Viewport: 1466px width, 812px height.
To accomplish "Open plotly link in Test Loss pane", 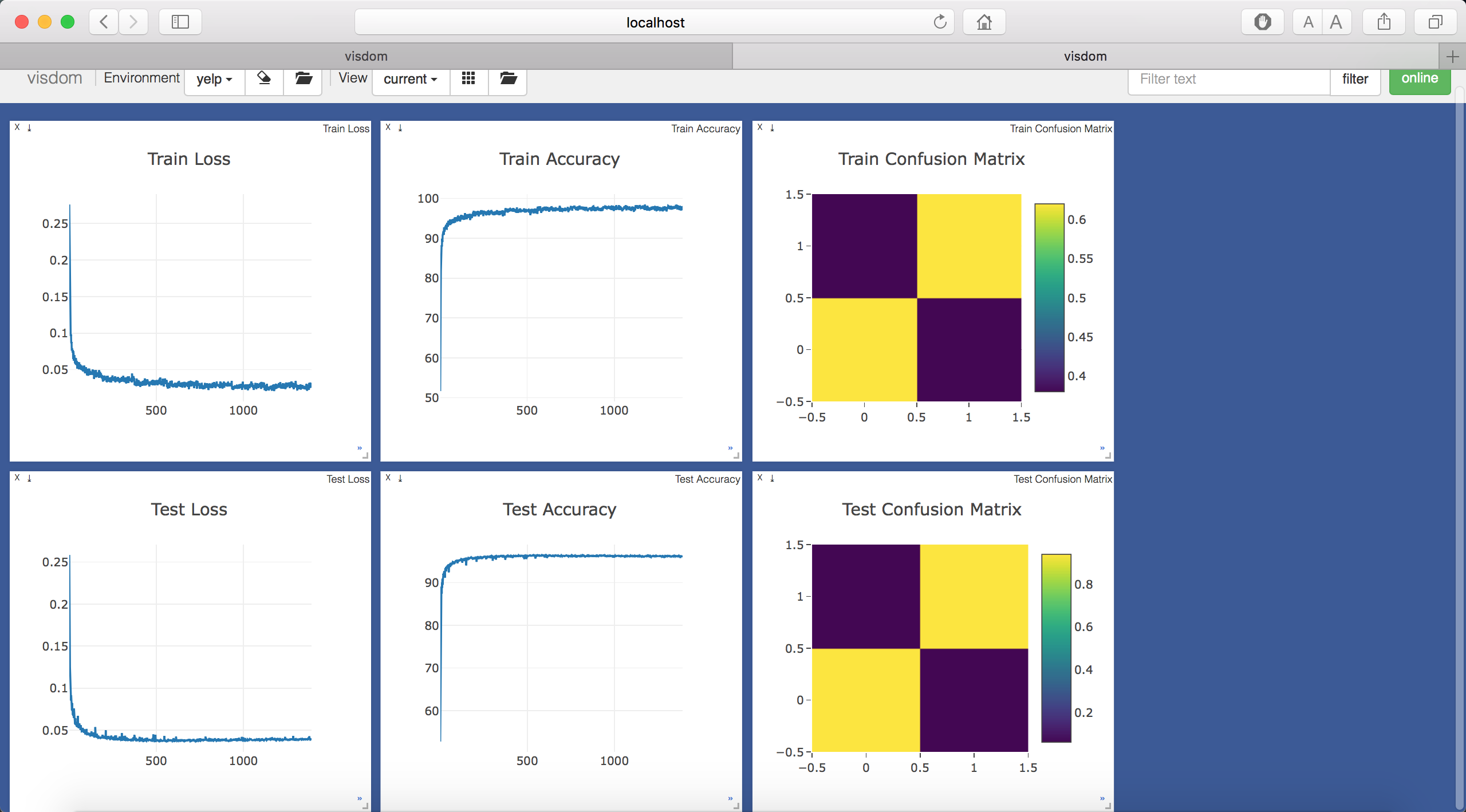I will (360, 798).
